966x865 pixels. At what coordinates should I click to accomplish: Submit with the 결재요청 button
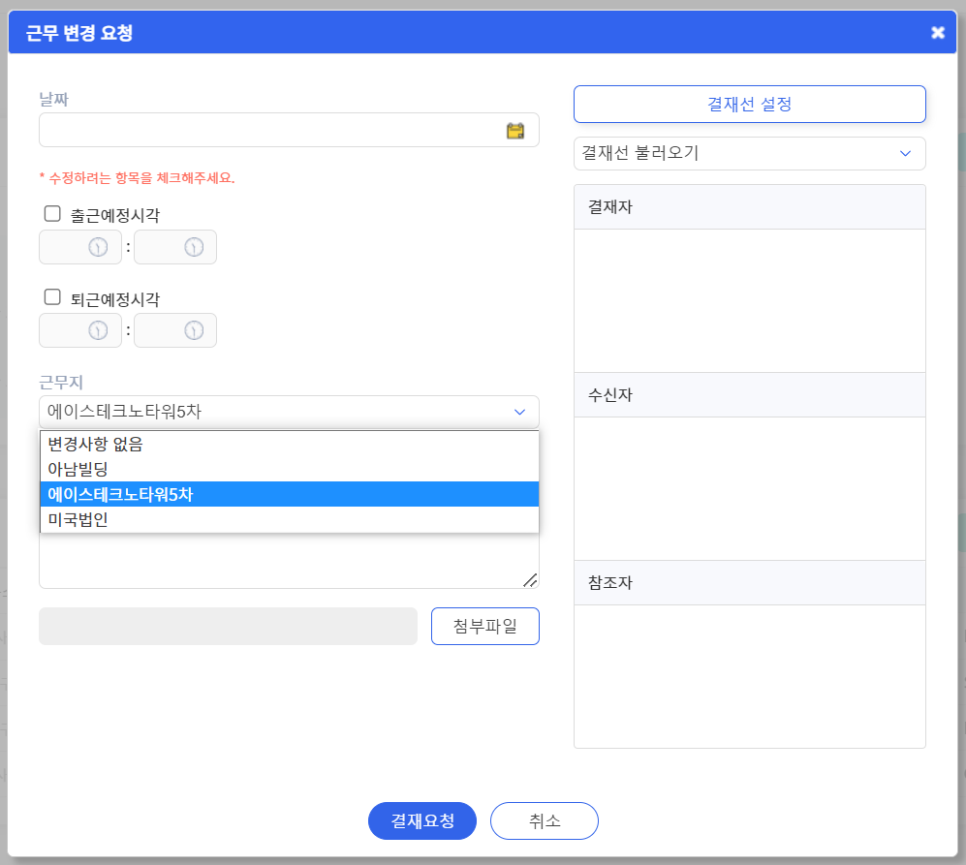coord(422,821)
